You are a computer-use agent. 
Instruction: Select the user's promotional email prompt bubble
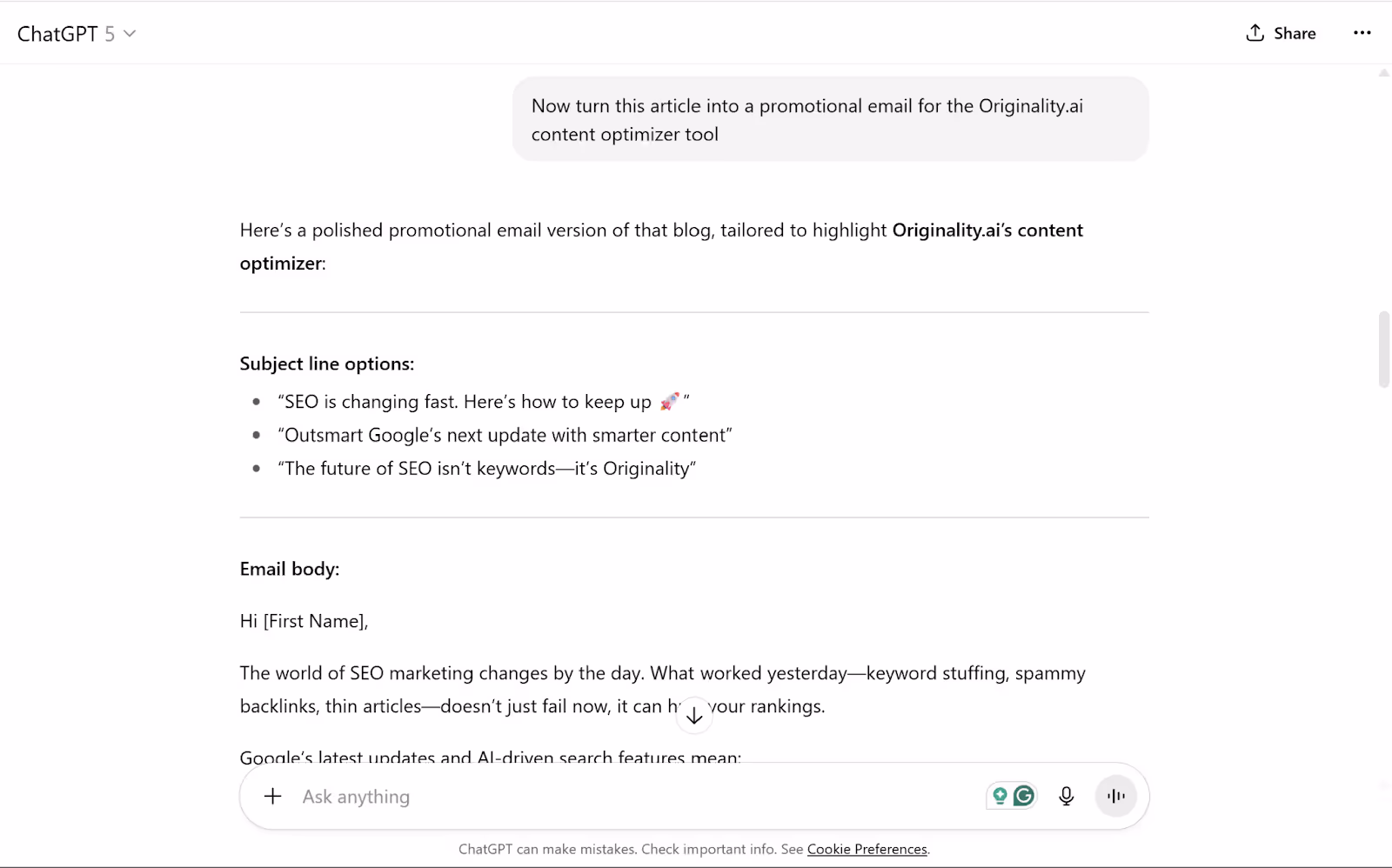(x=829, y=119)
